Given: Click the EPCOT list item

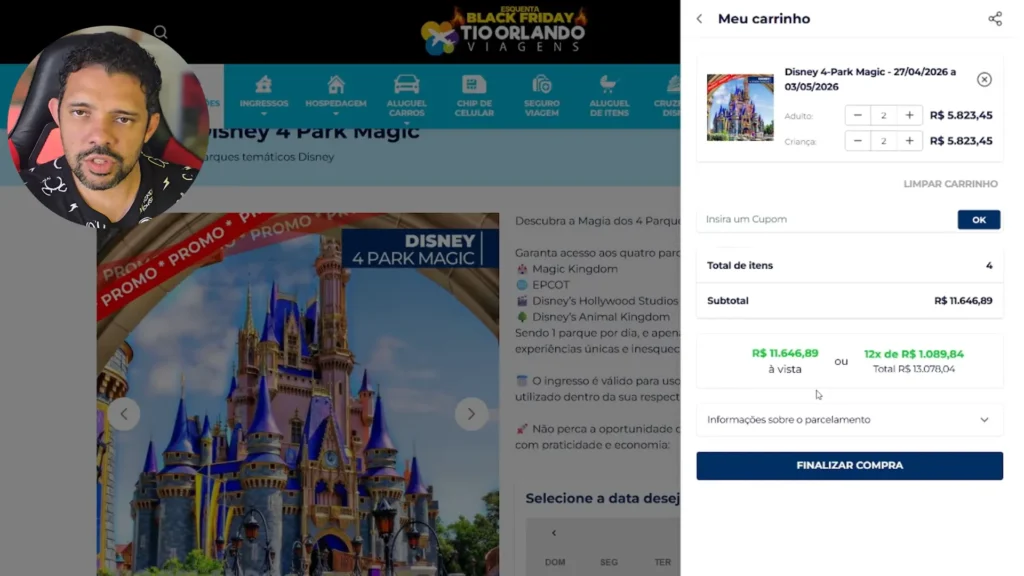Looking at the screenshot, I should [543, 285].
